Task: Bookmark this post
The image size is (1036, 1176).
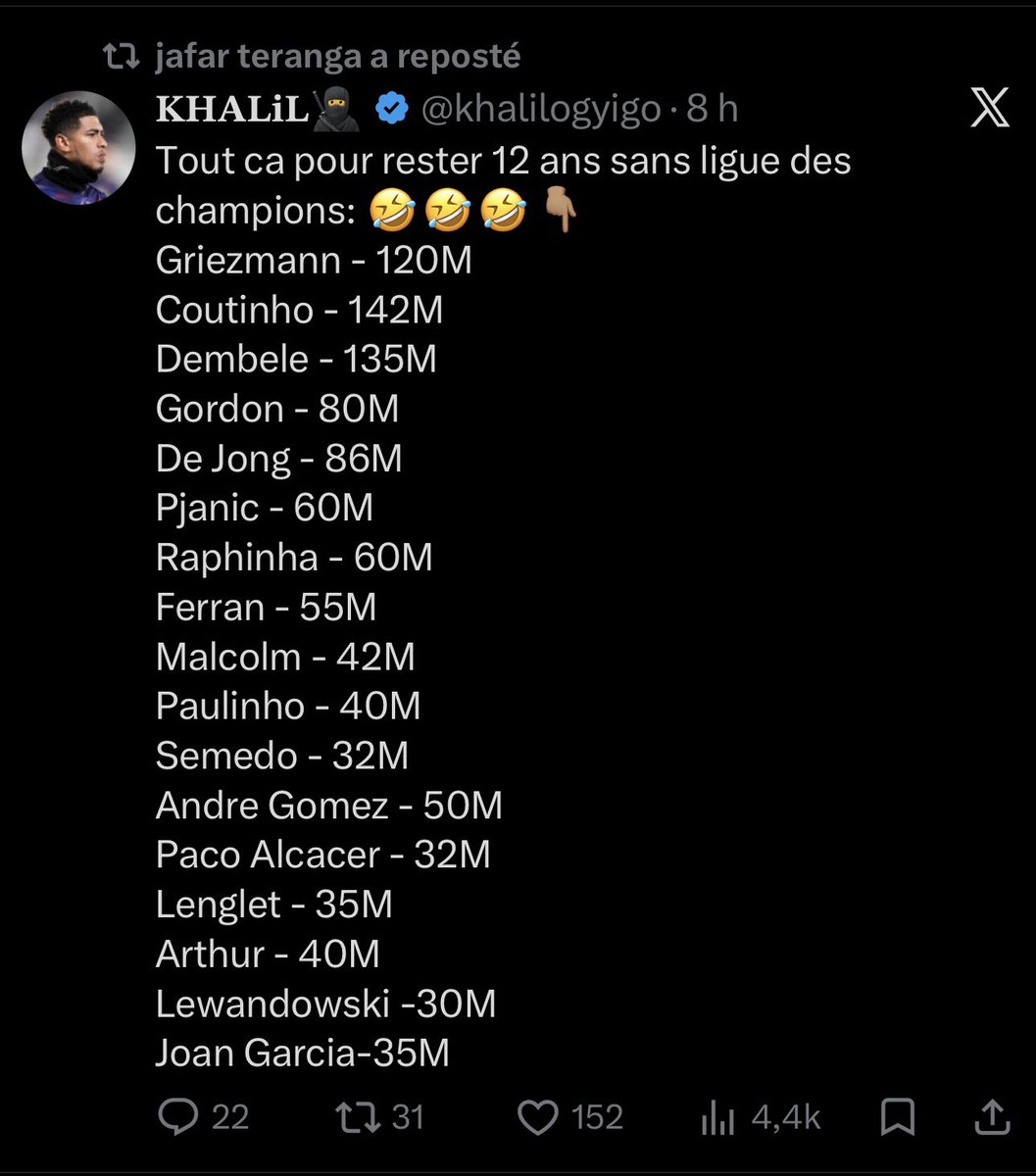Action: [899, 1117]
